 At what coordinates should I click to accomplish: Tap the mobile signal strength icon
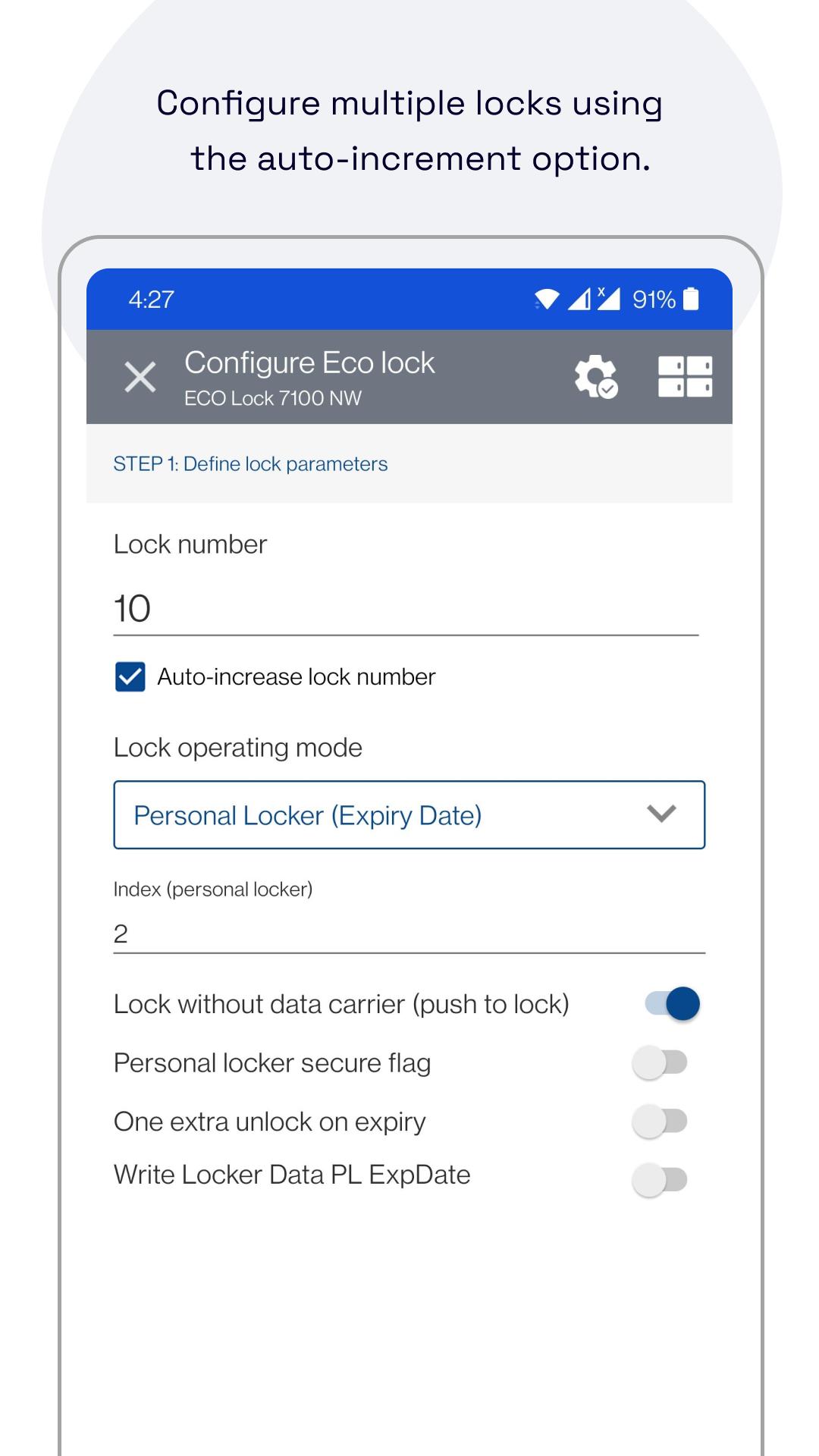pyautogui.click(x=579, y=300)
